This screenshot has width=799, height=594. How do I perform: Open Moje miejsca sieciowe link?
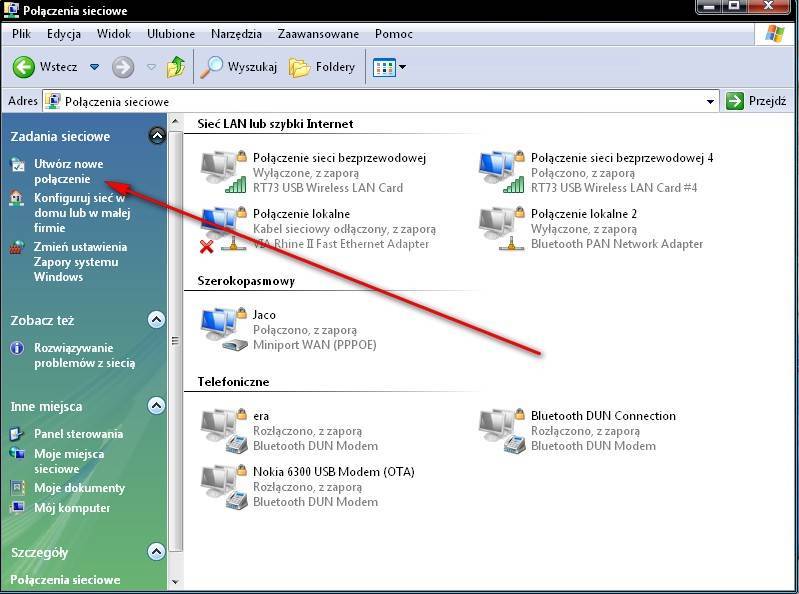[69, 461]
